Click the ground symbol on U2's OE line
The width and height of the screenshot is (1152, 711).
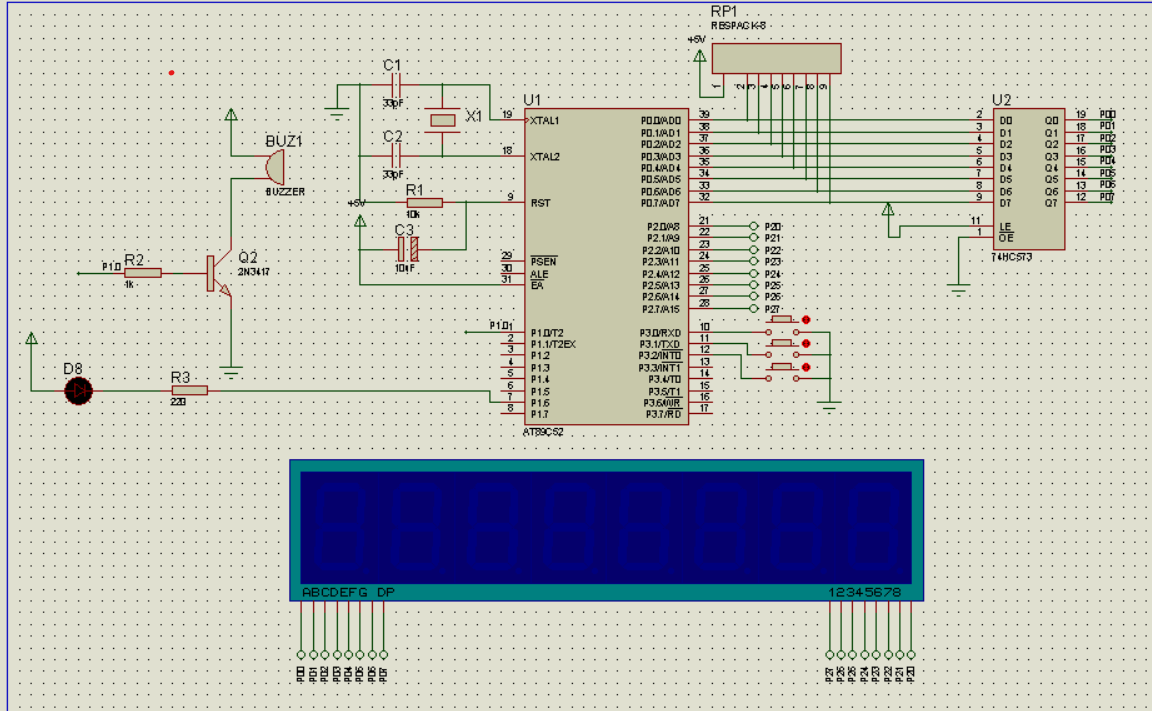click(x=958, y=289)
